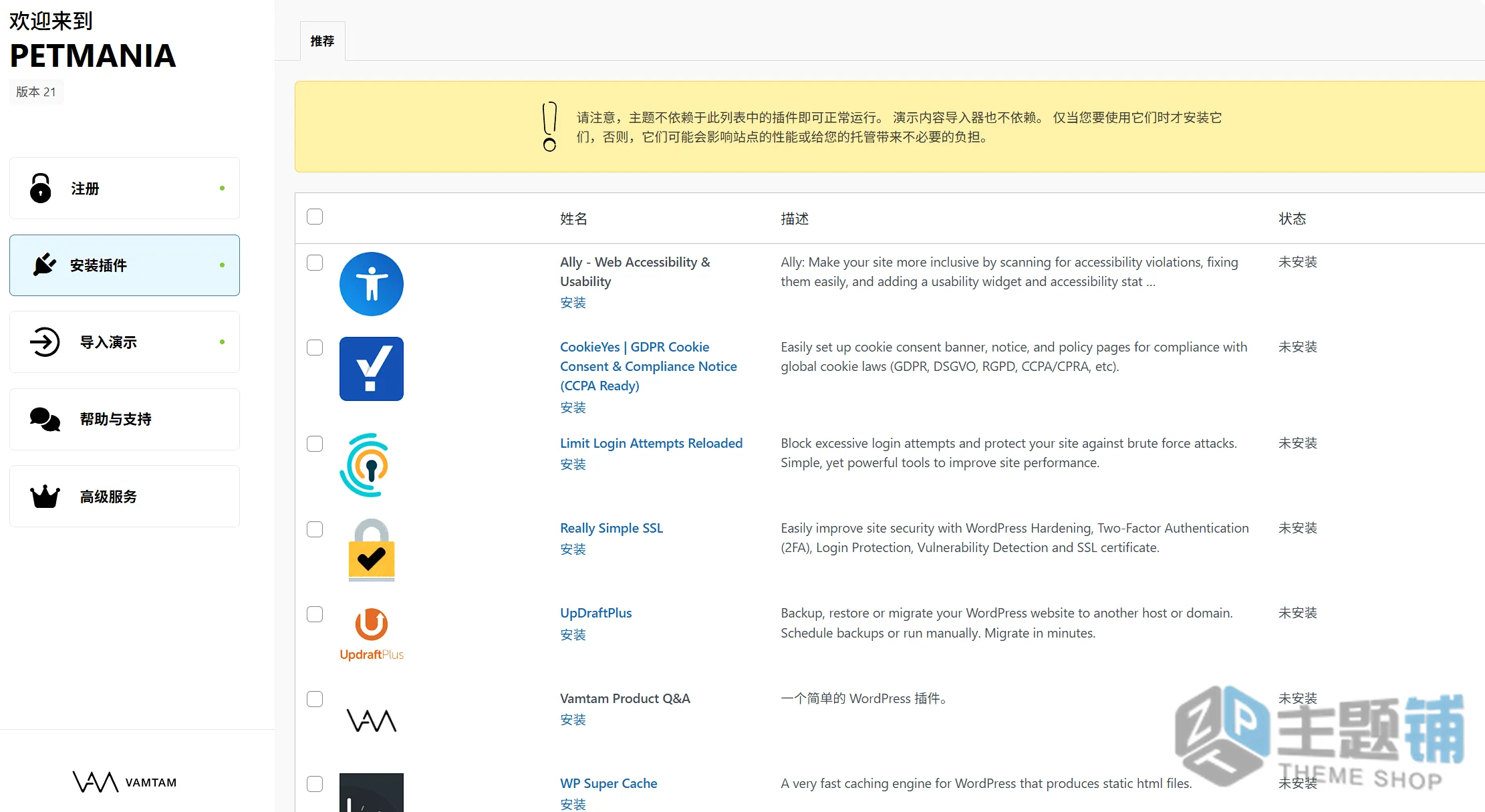Click the arrow-in-circle icon for 导入演示
This screenshot has width=1485, height=812.
(x=45, y=342)
